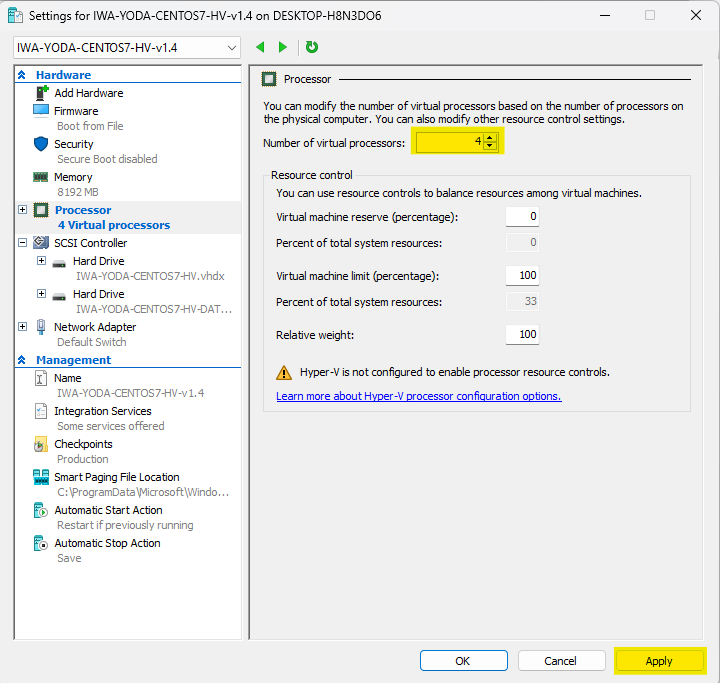Select Firmware settings item
The image size is (720, 683).
click(x=76, y=111)
